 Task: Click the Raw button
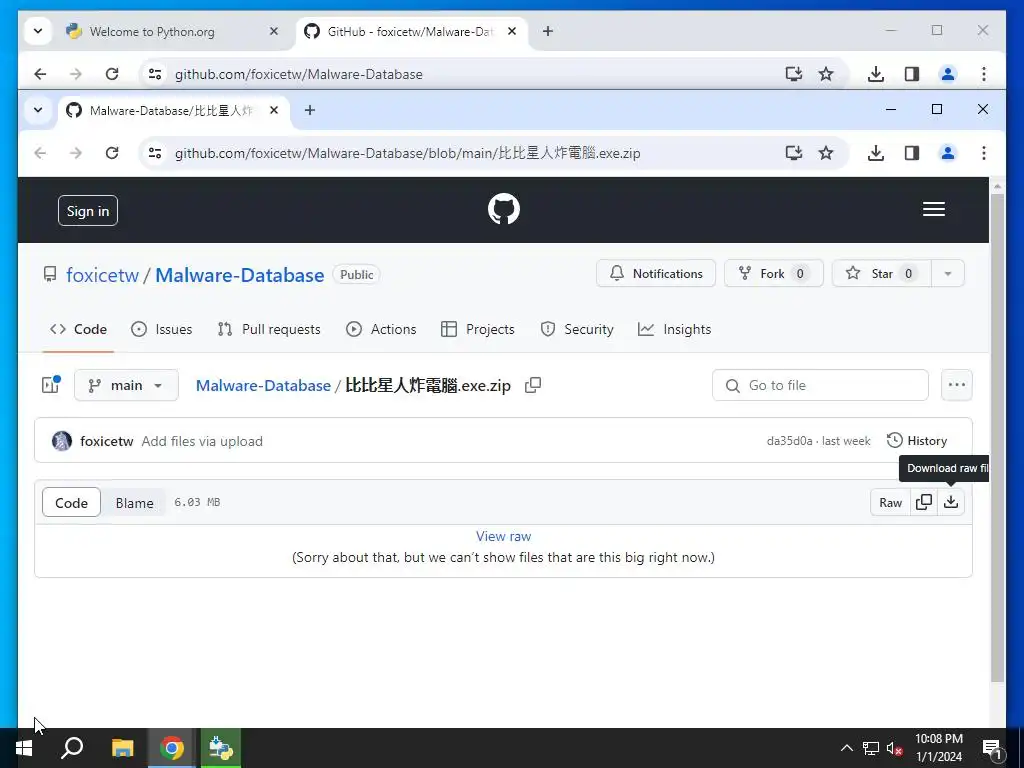890,502
